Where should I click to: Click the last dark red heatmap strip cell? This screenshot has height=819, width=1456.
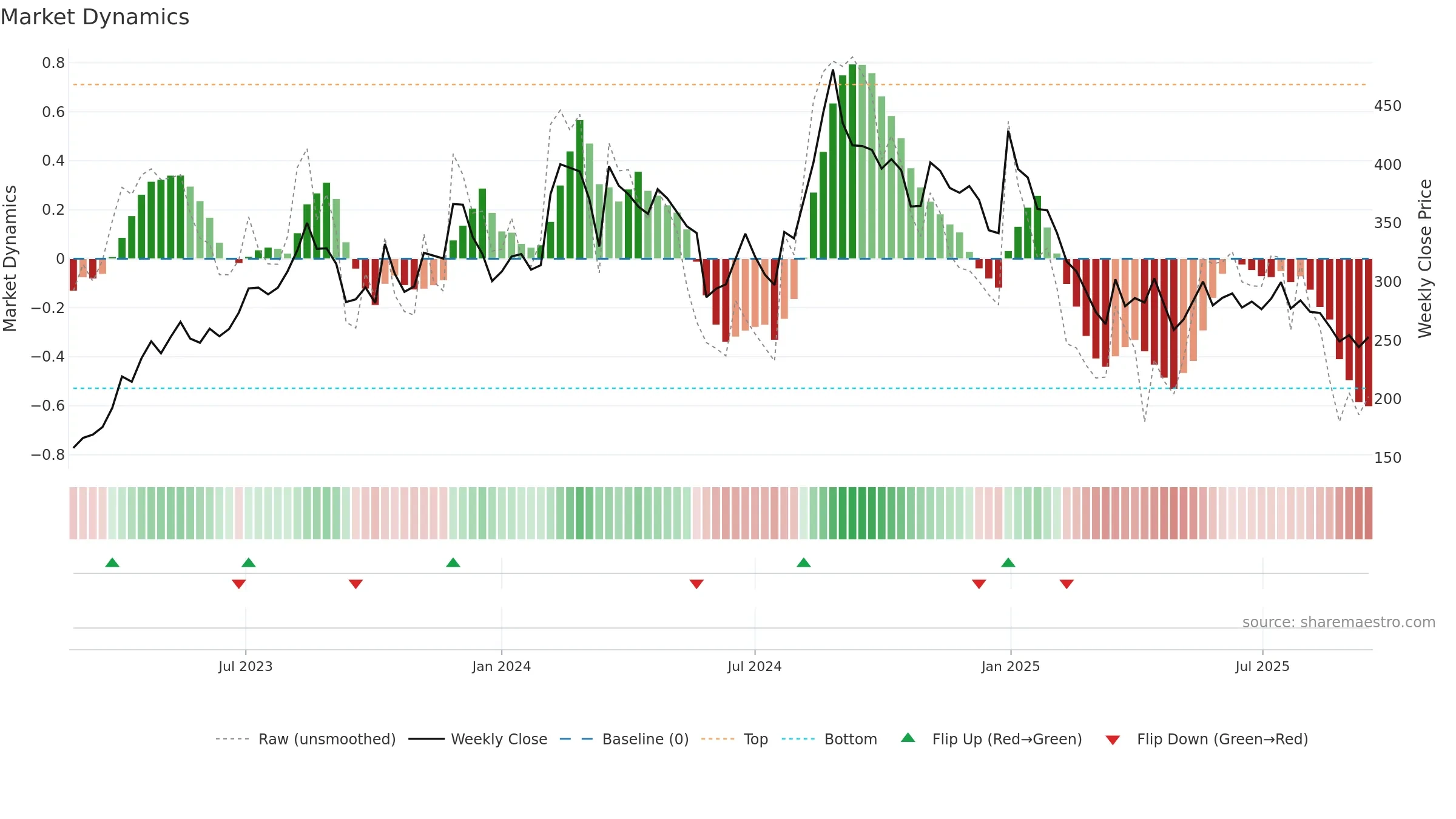point(1369,513)
